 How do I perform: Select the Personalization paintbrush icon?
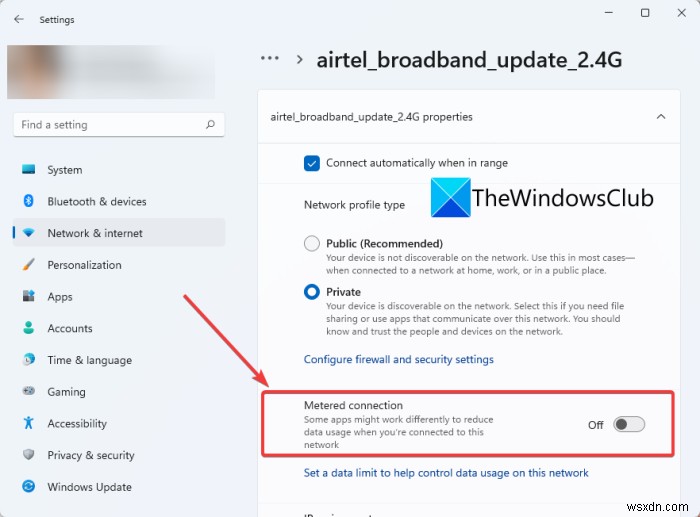click(x=28, y=265)
